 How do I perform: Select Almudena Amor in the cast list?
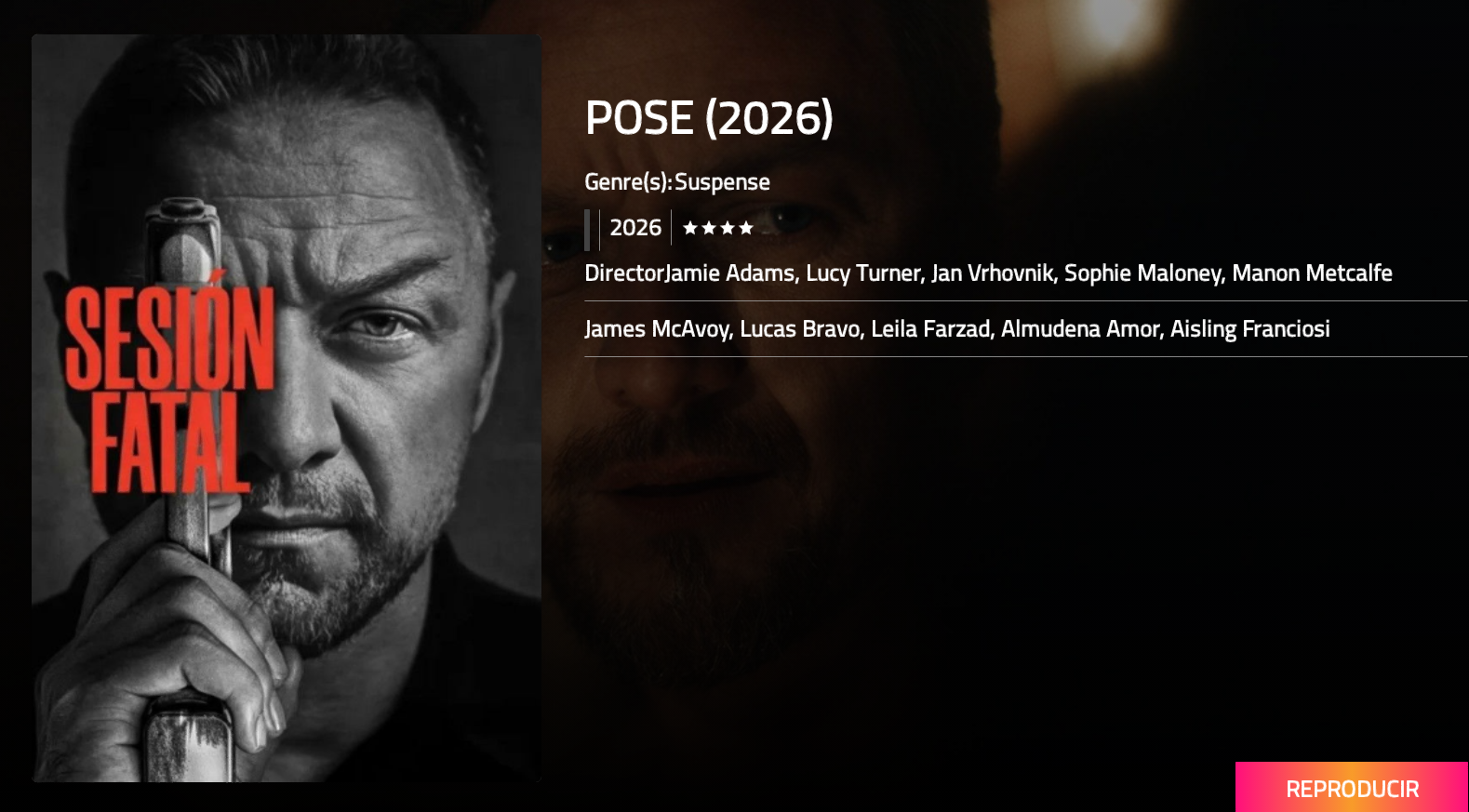pos(1081,329)
